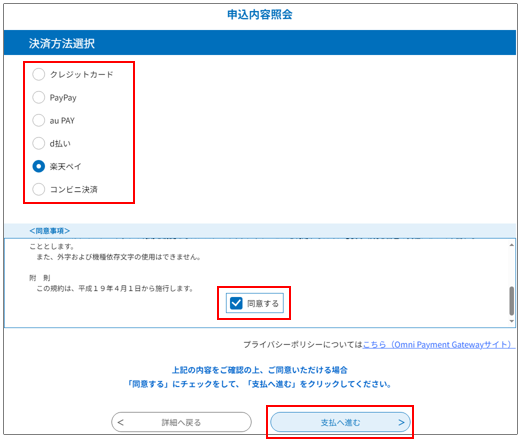Click the left chevron on 詳細へ戻る
This screenshot has height=441, width=522.
[x=121, y=422]
